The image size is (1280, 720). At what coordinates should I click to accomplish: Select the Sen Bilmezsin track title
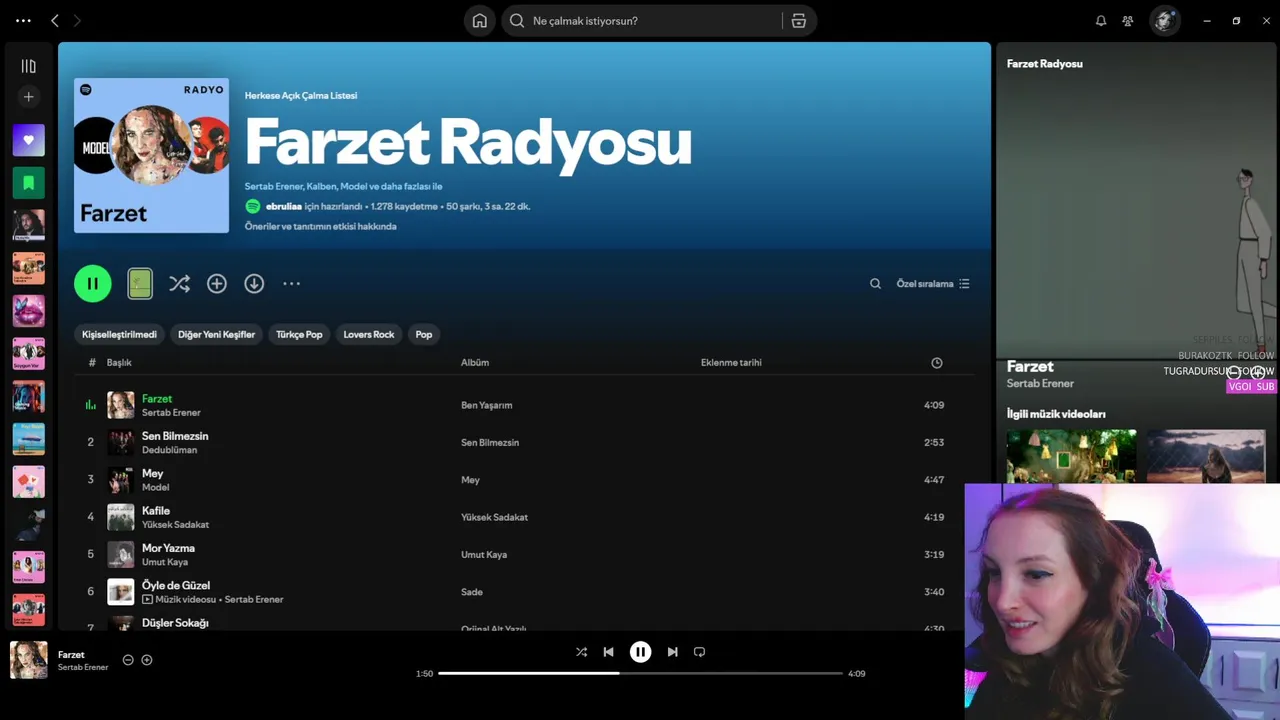pos(175,436)
